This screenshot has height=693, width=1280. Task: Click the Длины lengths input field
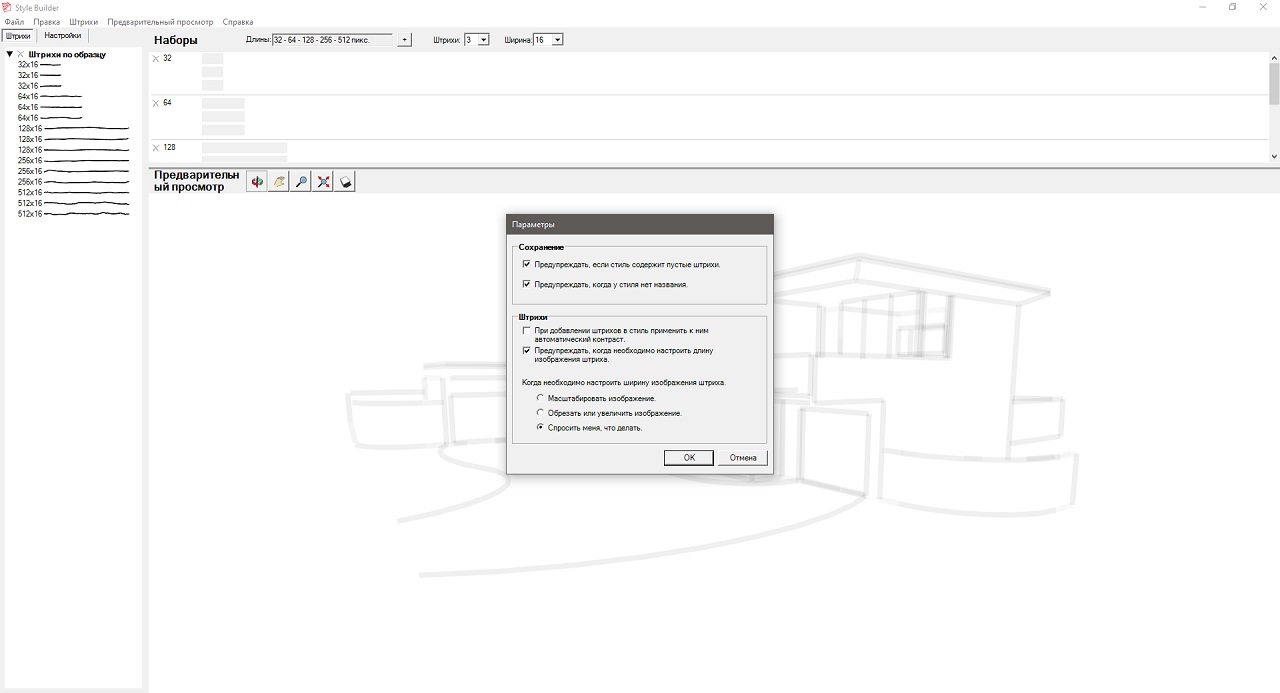pyautogui.click(x=332, y=40)
